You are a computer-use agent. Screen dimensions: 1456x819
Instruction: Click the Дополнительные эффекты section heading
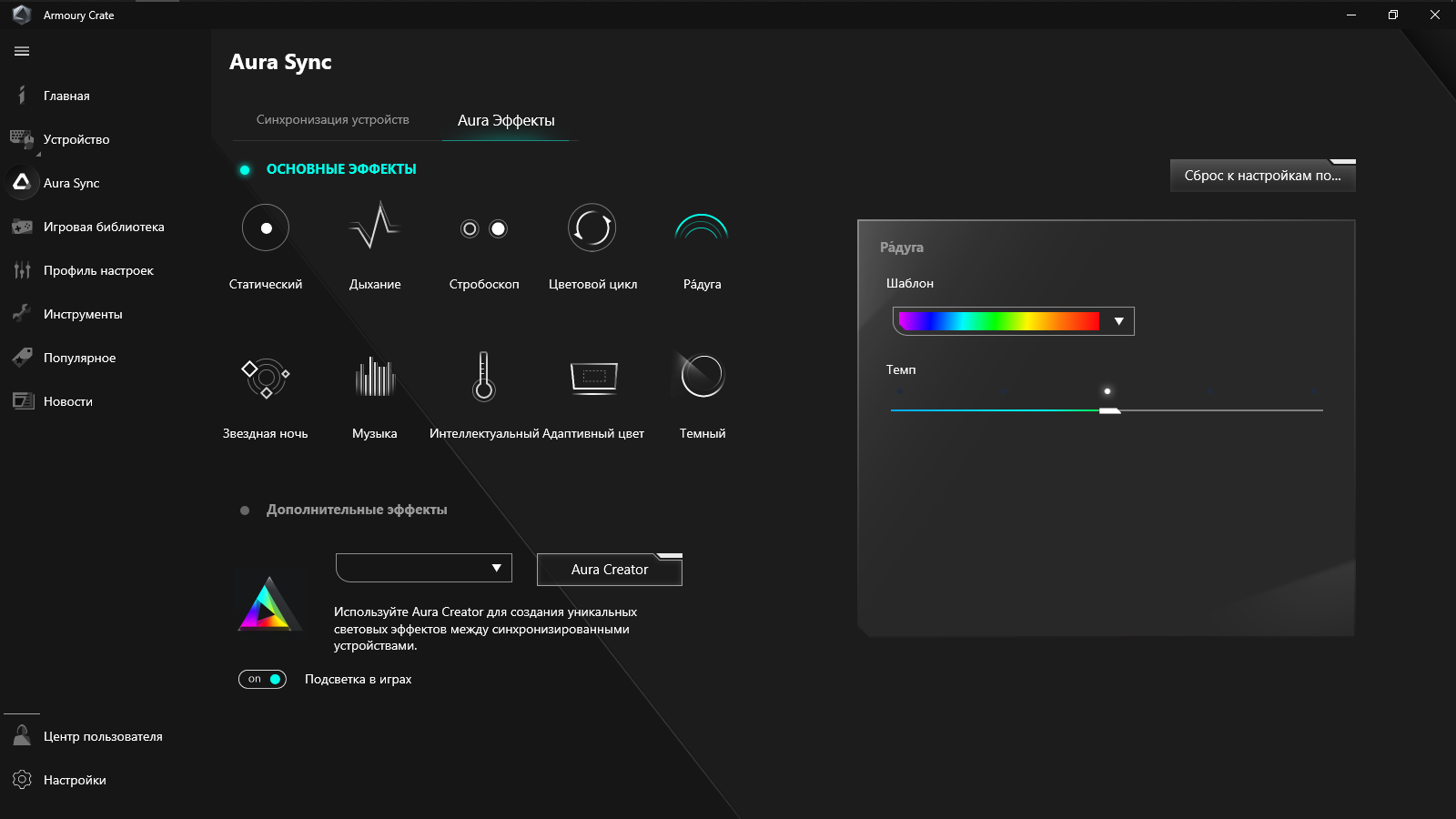357,510
